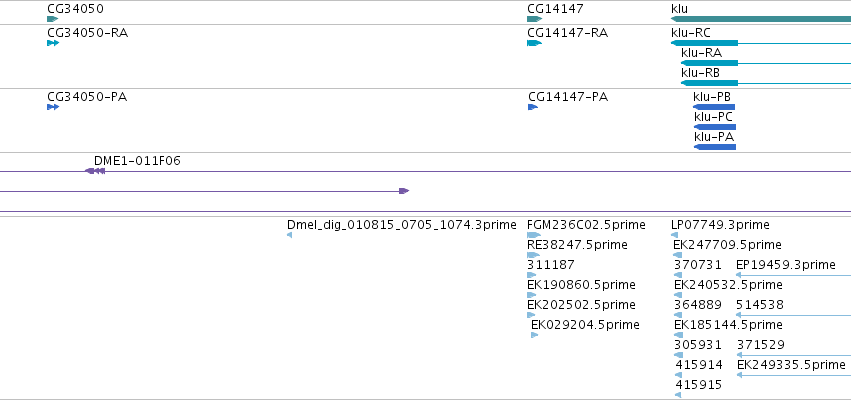The image size is (851, 400).
Task: Select the DME1-011F06 purple arrowheads
Action: point(95,171)
